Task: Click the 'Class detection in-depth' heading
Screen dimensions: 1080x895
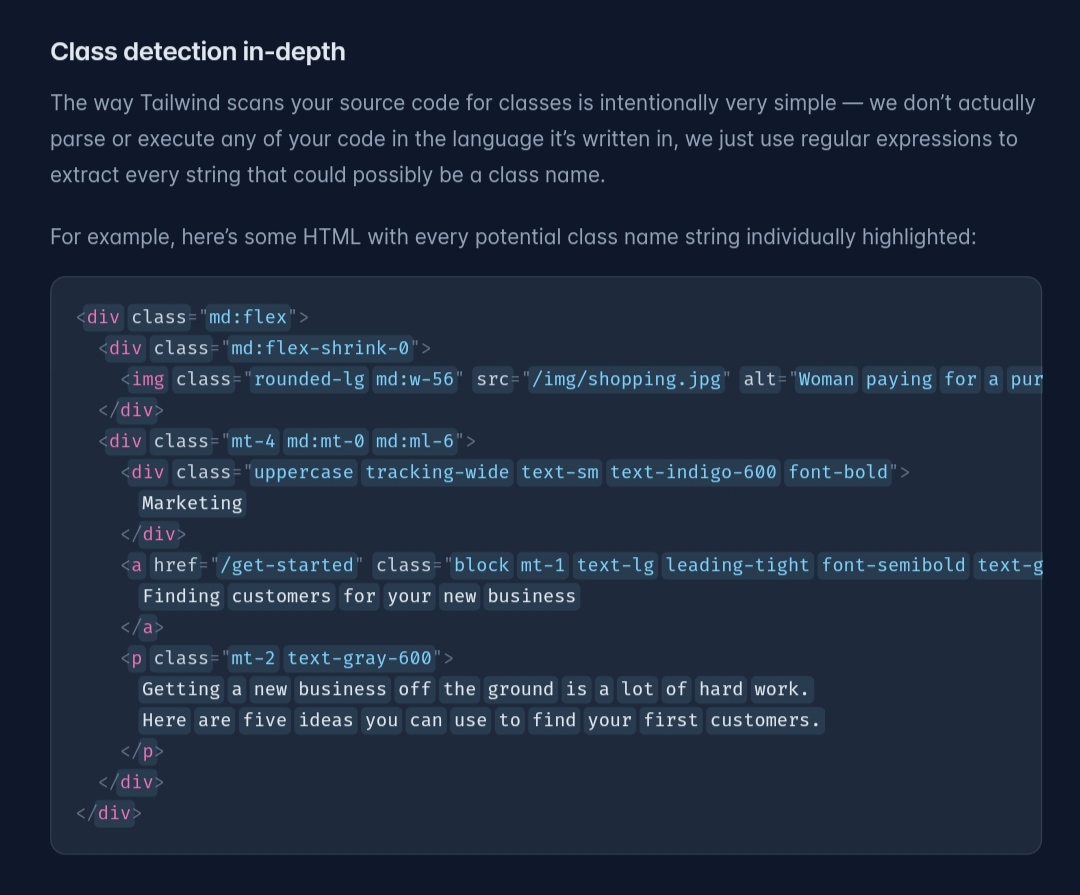Action: pyautogui.click(x=197, y=51)
